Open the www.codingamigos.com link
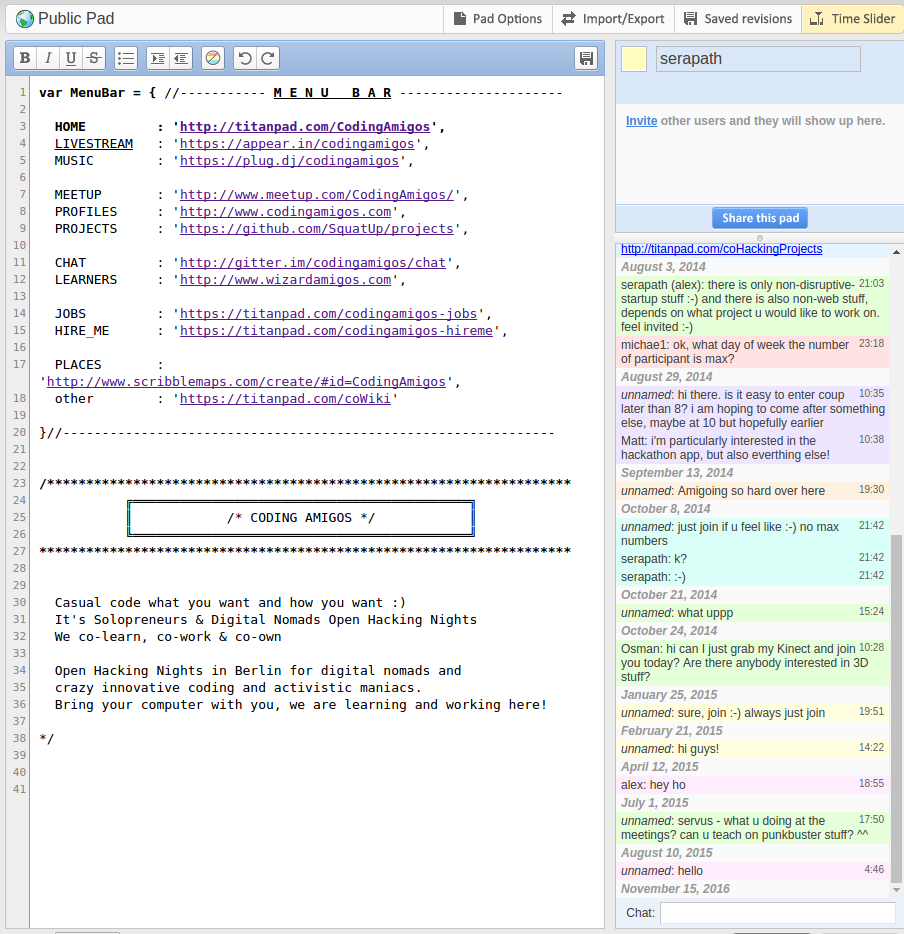Screen dimensions: 904x934 pyautogui.click(x=285, y=212)
